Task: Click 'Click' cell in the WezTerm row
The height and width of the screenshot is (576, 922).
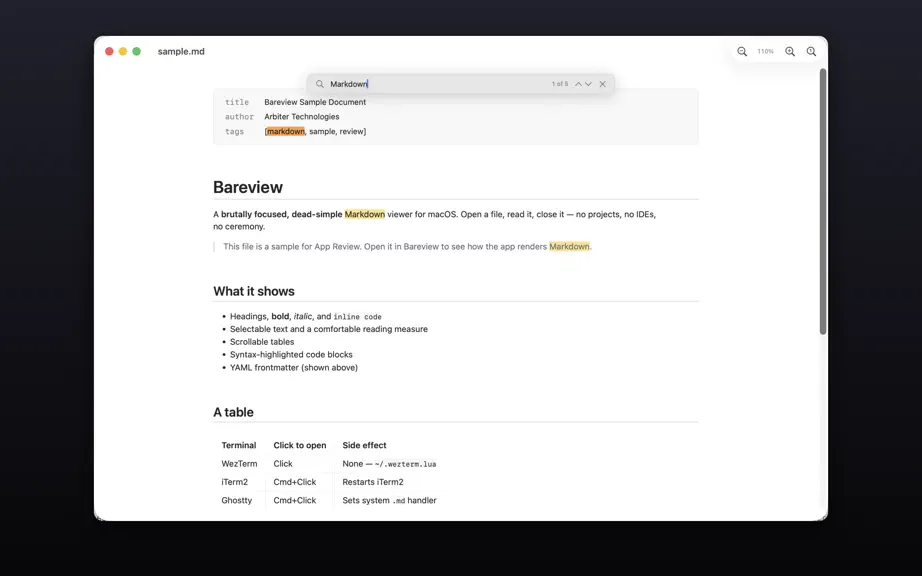Action: point(283,464)
